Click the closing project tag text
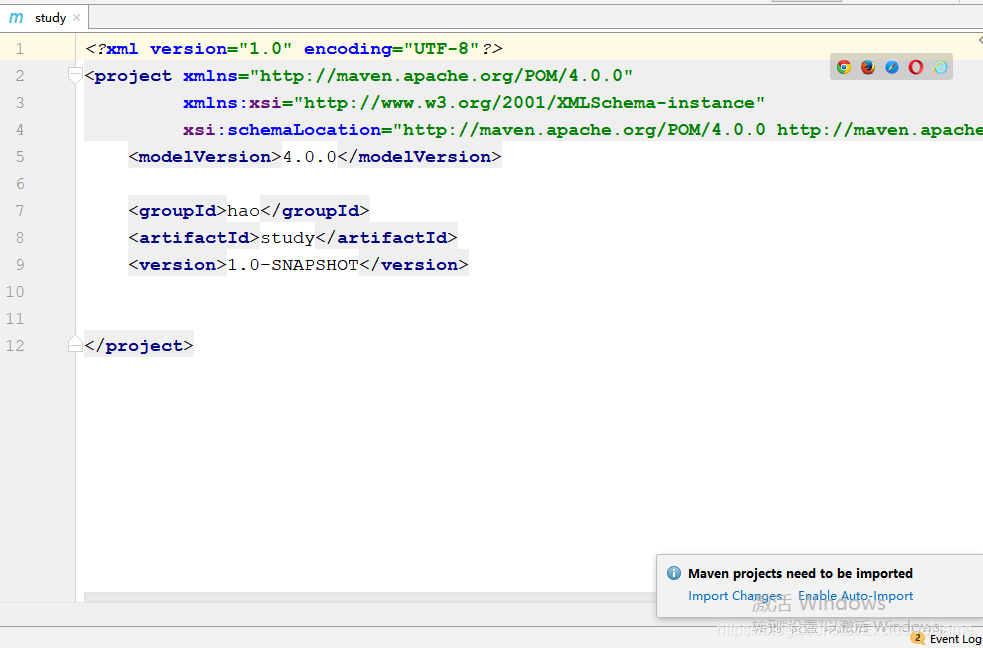The image size is (983, 648). [x=139, y=345]
